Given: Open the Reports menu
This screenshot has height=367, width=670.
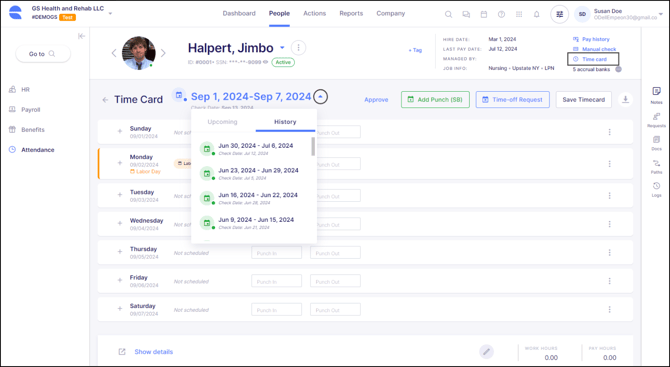Looking at the screenshot, I should pyautogui.click(x=351, y=13).
